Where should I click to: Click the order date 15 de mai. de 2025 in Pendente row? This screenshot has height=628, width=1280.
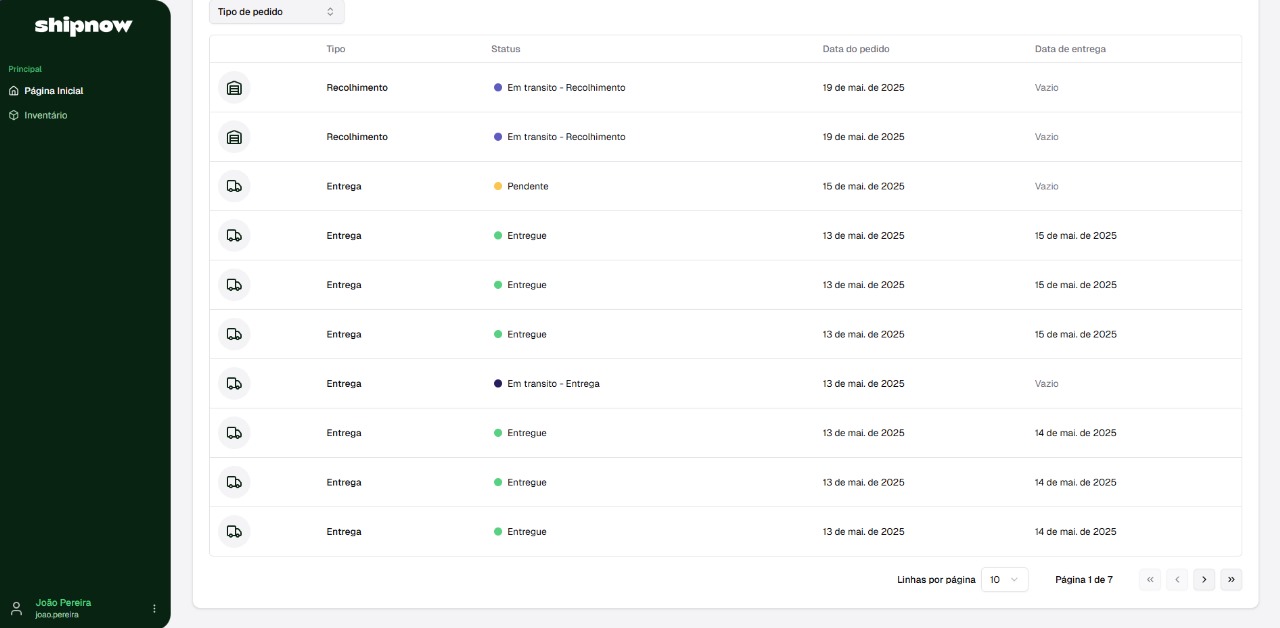[864, 187]
